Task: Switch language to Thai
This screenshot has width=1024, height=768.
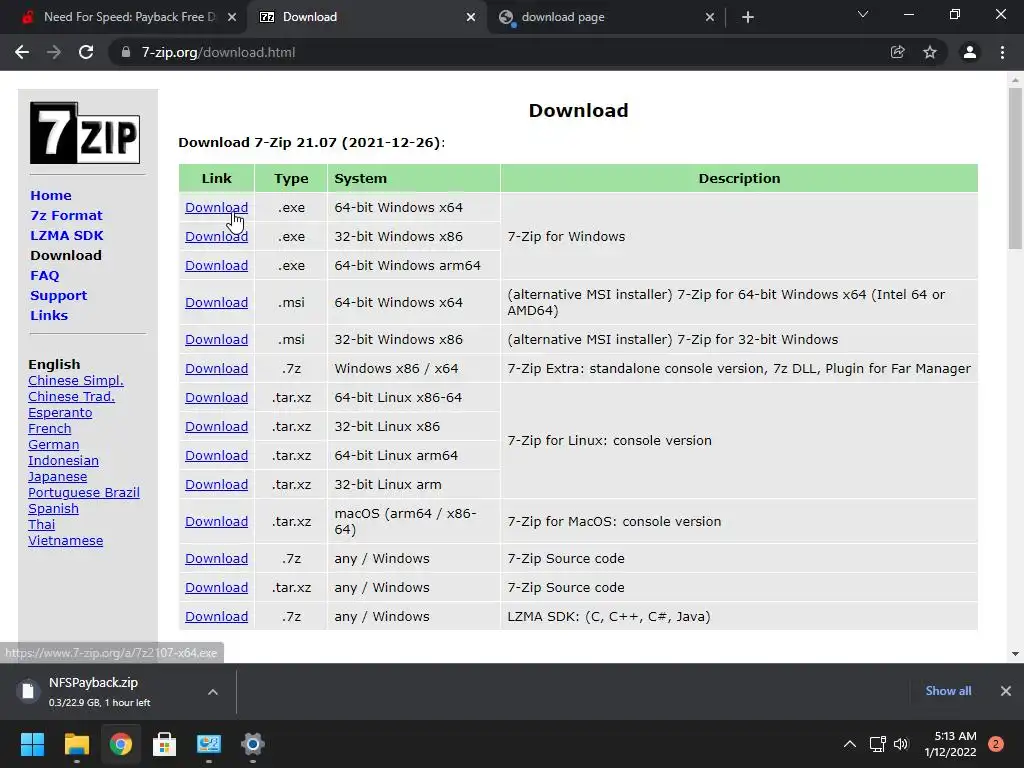Action: (x=42, y=524)
